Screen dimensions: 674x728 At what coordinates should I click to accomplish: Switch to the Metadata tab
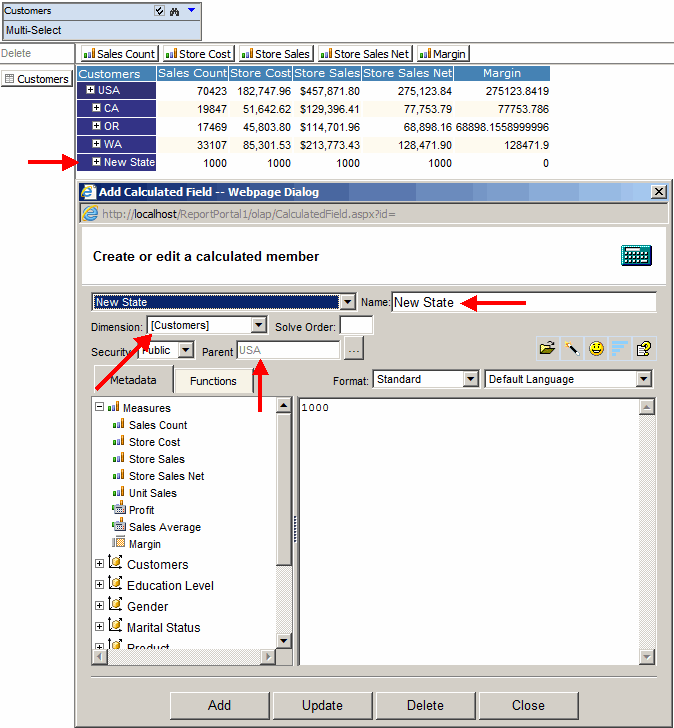pos(133,380)
